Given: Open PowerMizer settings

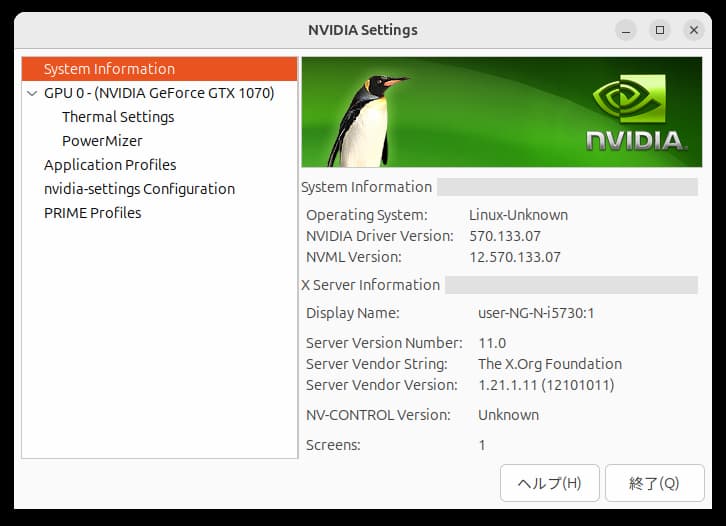Looking at the screenshot, I should [102, 141].
